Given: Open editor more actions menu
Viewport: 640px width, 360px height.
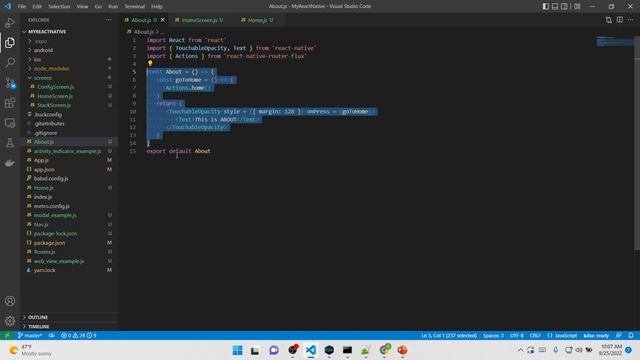Looking at the screenshot, I should pos(631,20).
